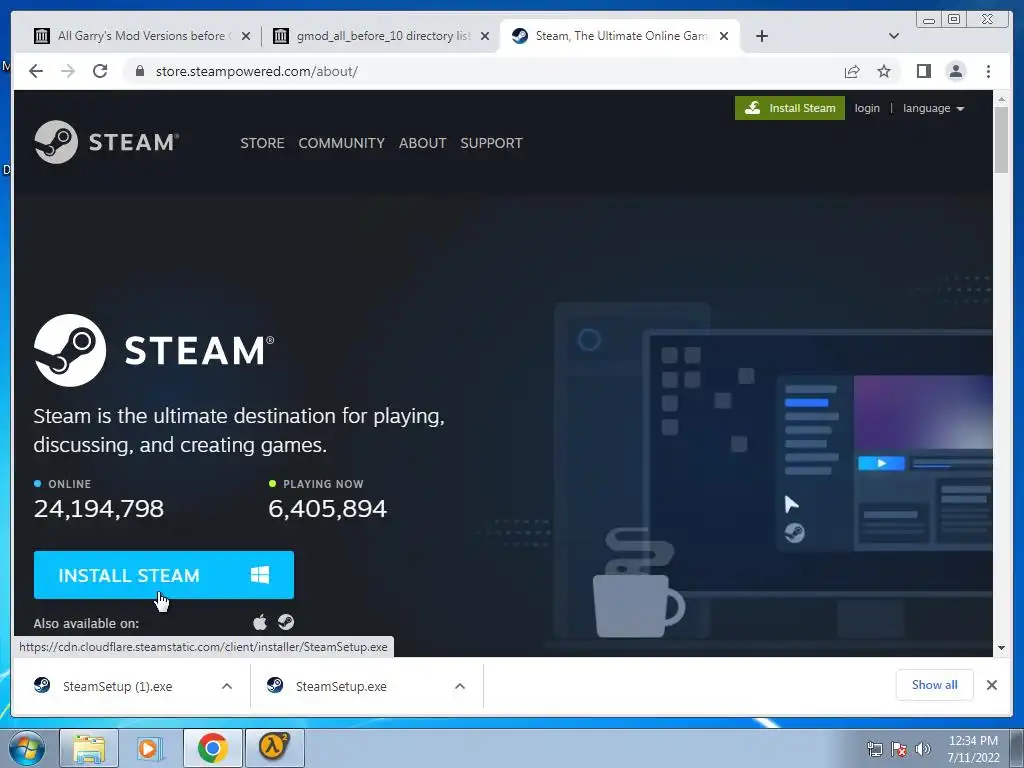Click the taskbar clock showing 12:34 PM

pyautogui.click(x=973, y=749)
